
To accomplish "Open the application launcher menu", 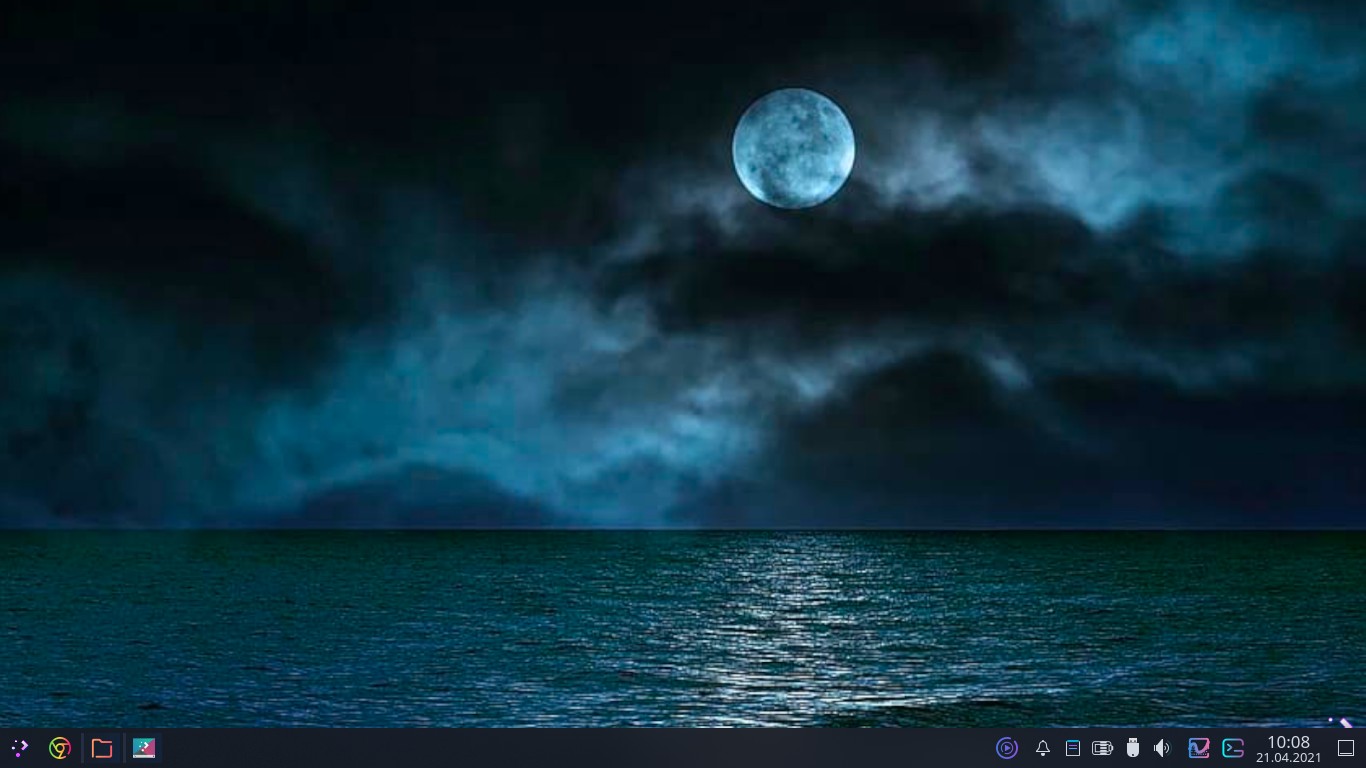I will tap(19, 748).
